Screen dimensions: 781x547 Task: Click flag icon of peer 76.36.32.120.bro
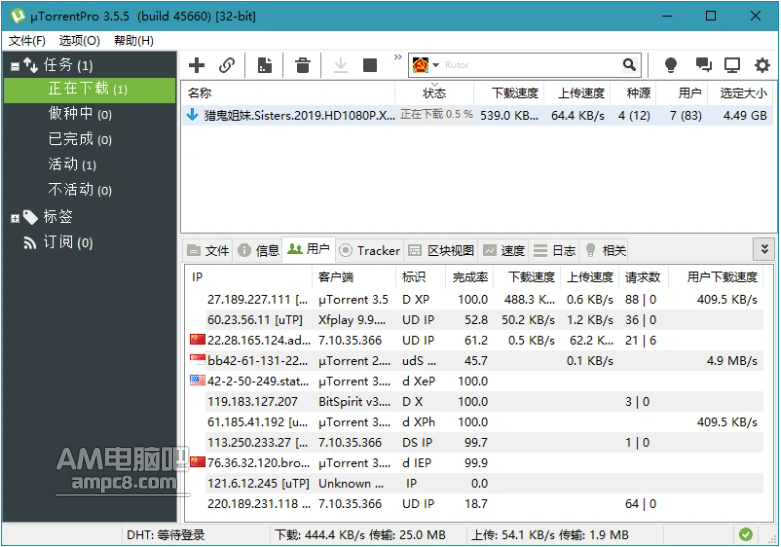coord(198,462)
